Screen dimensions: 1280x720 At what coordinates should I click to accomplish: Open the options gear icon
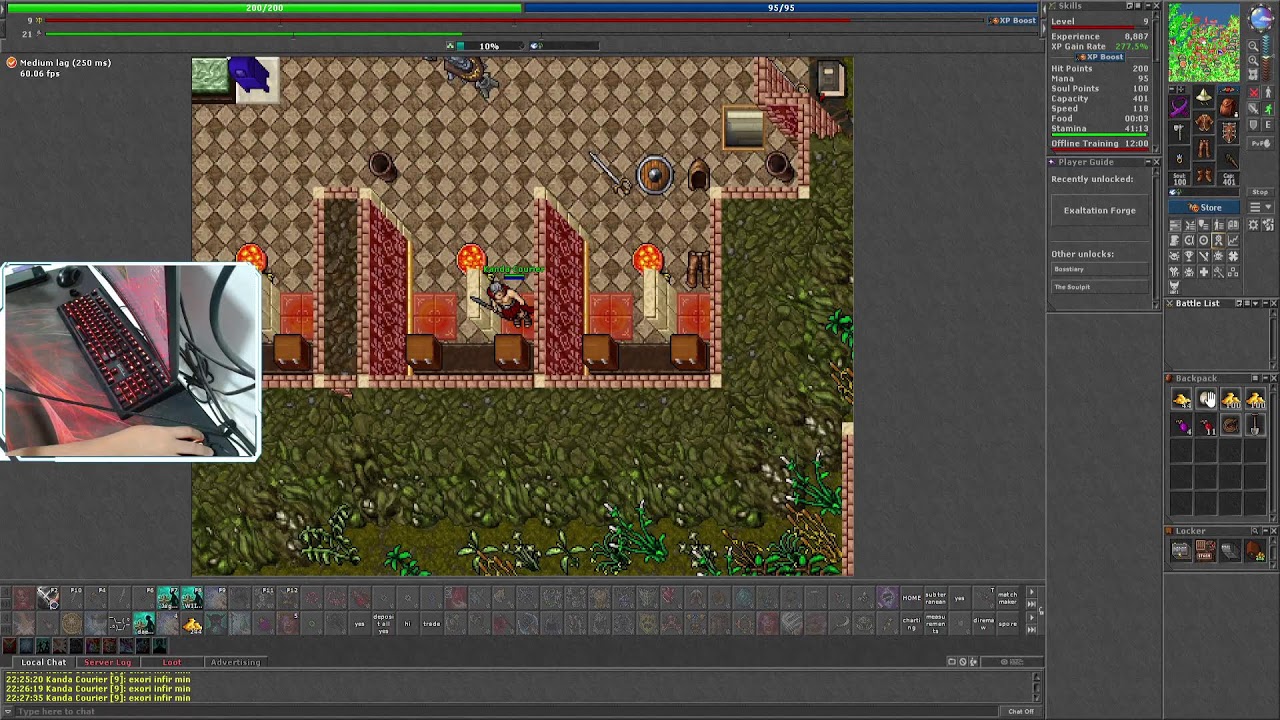[x=1253, y=225]
